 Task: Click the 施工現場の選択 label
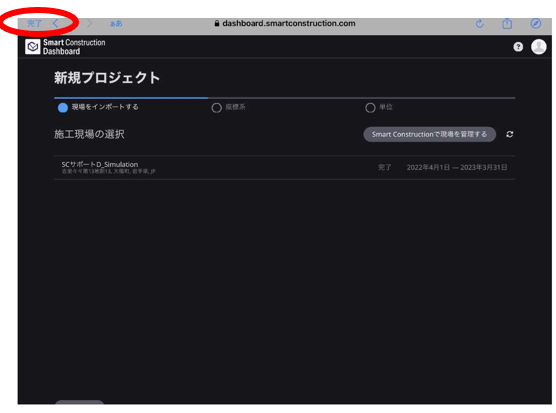(89, 134)
